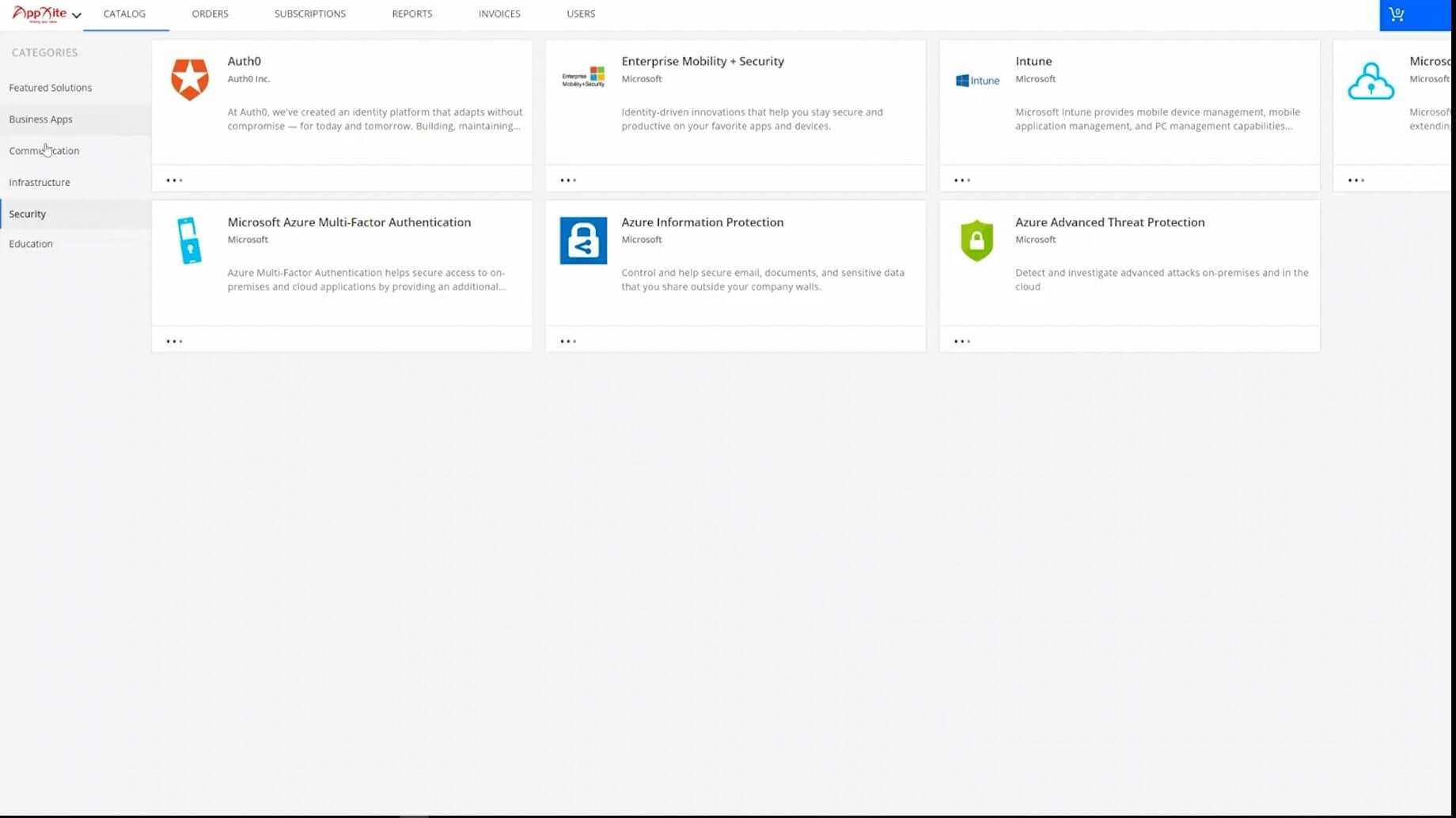1456x818 pixels.
Task: Open the Invoices tab
Action: (499, 13)
